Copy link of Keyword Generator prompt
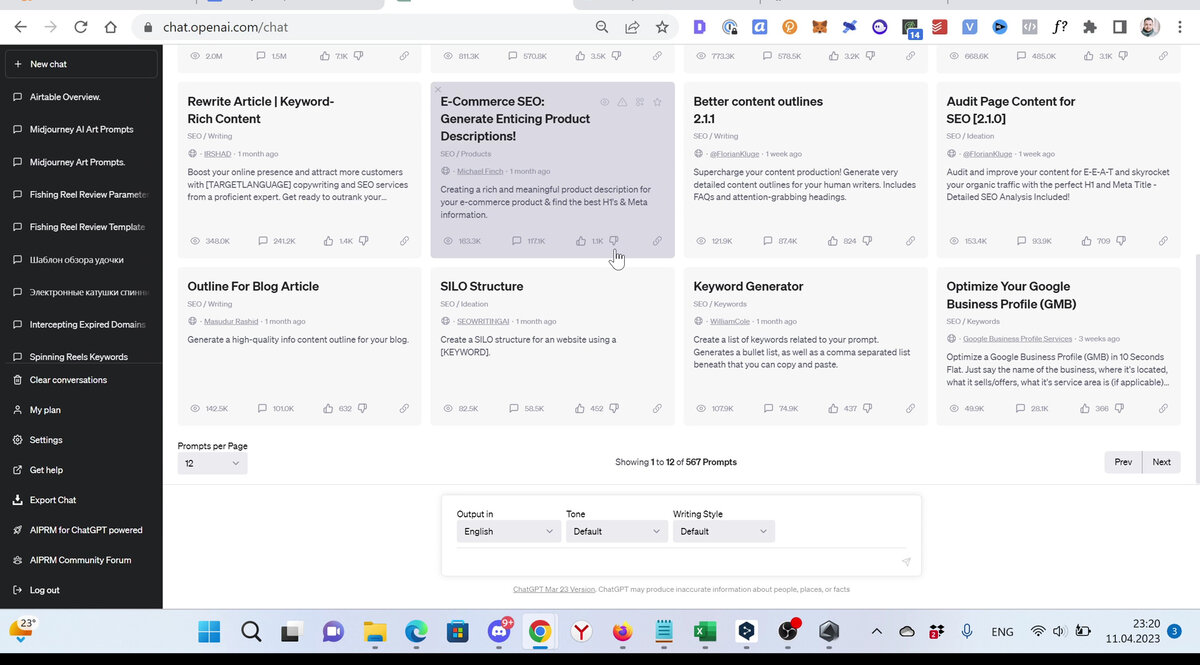The height and width of the screenshot is (665, 1200). tap(910, 408)
